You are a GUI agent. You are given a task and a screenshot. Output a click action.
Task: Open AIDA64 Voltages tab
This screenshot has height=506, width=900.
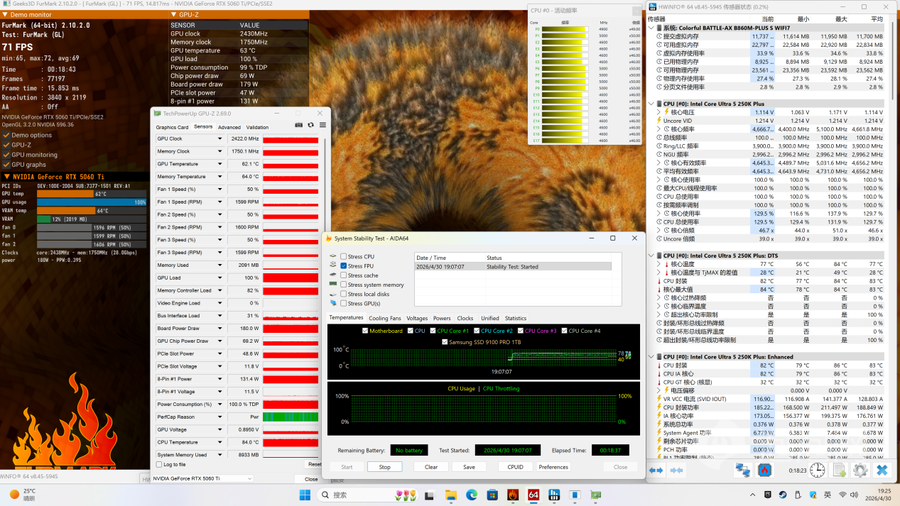pos(417,318)
